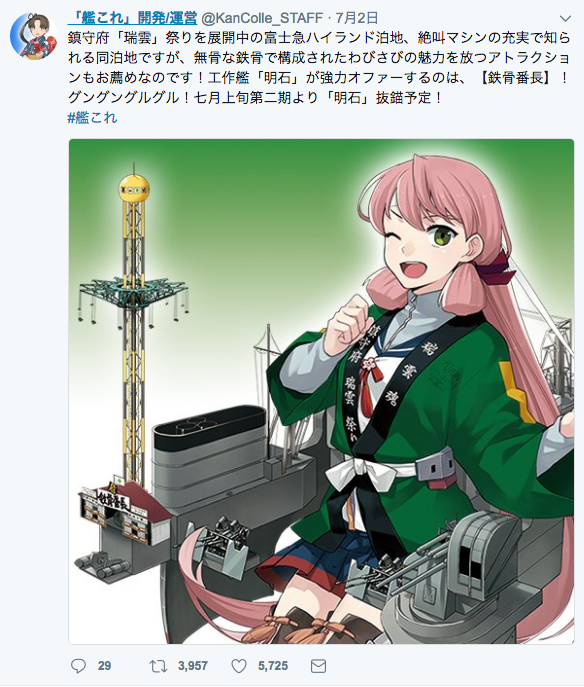
Task: Open the tweet options caret menu
Action: tap(566, 18)
